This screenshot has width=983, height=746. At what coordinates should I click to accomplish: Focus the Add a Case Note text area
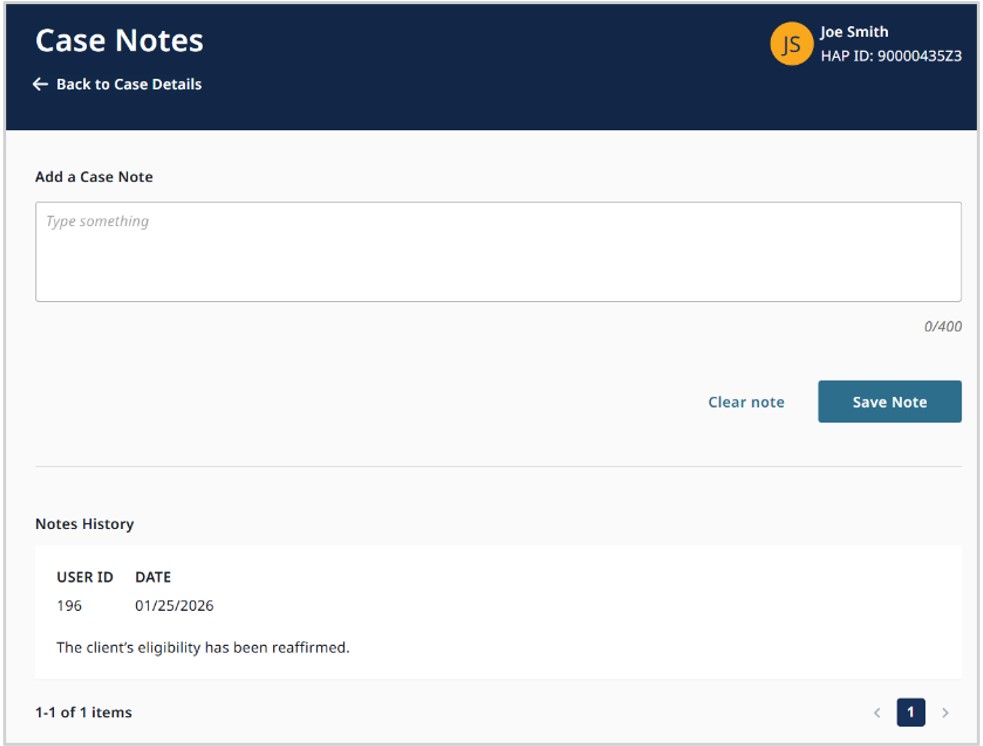(x=498, y=252)
